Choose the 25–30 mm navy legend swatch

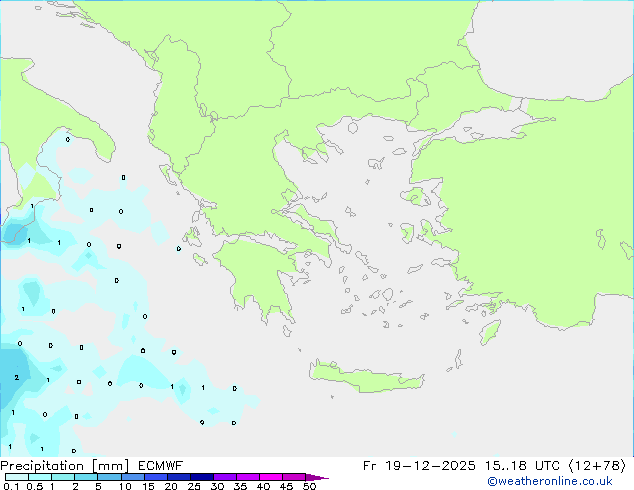point(202,477)
